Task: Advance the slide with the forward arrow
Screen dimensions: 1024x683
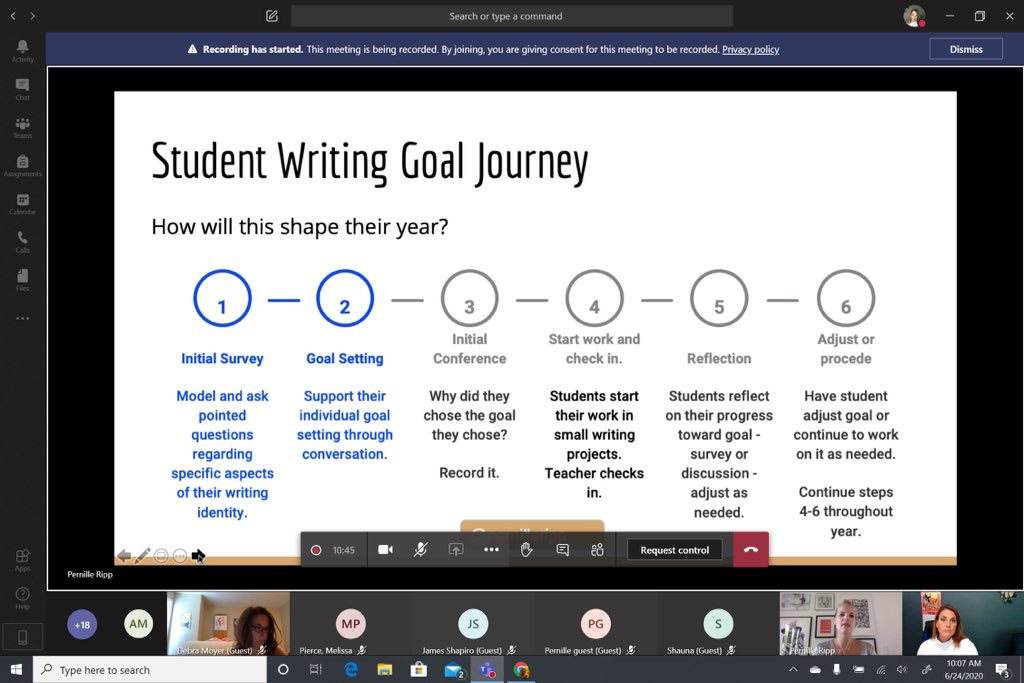Action: pyautogui.click(x=198, y=555)
